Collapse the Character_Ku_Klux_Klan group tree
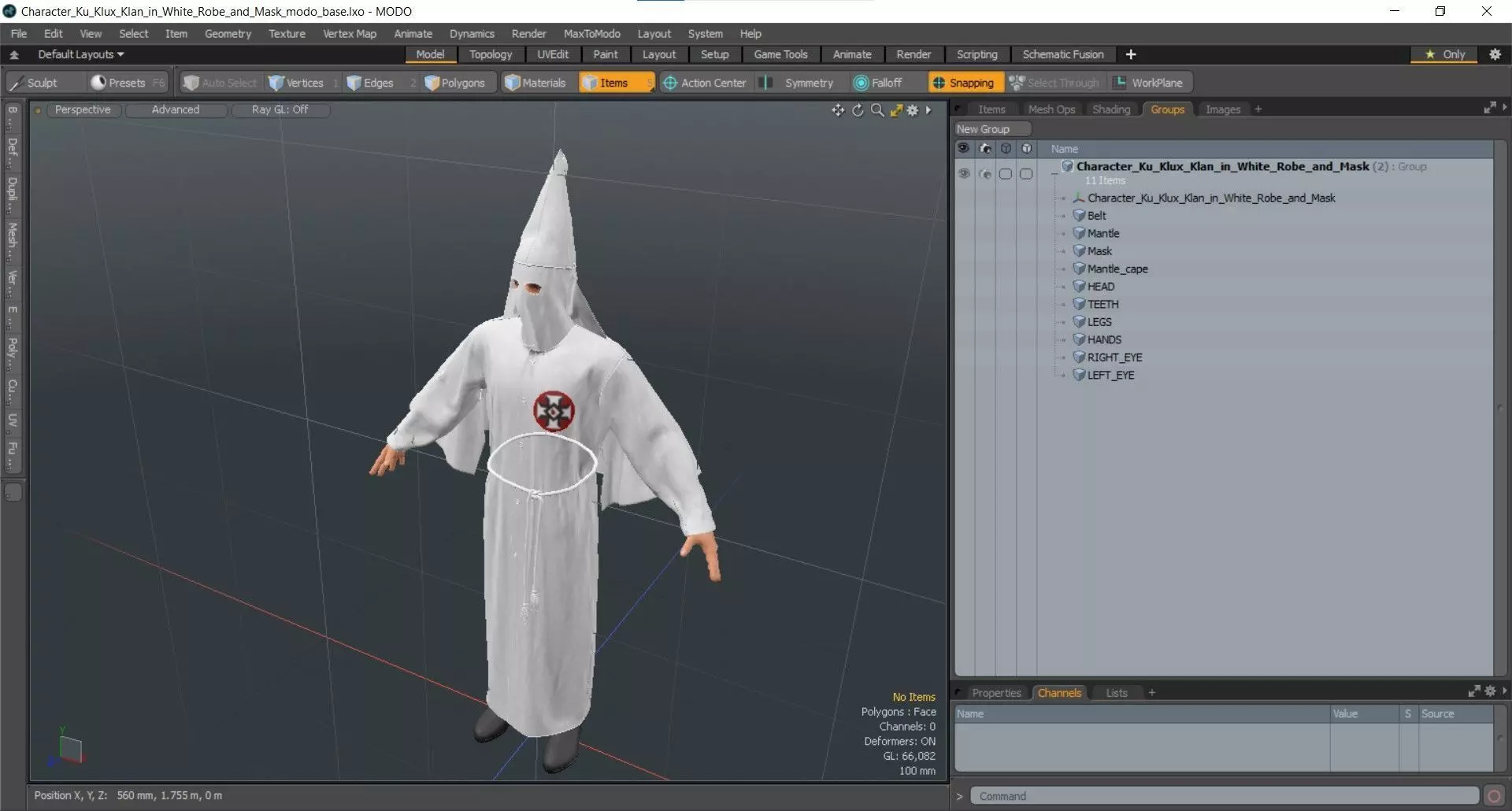This screenshot has height=811, width=1512. pyautogui.click(x=1054, y=173)
